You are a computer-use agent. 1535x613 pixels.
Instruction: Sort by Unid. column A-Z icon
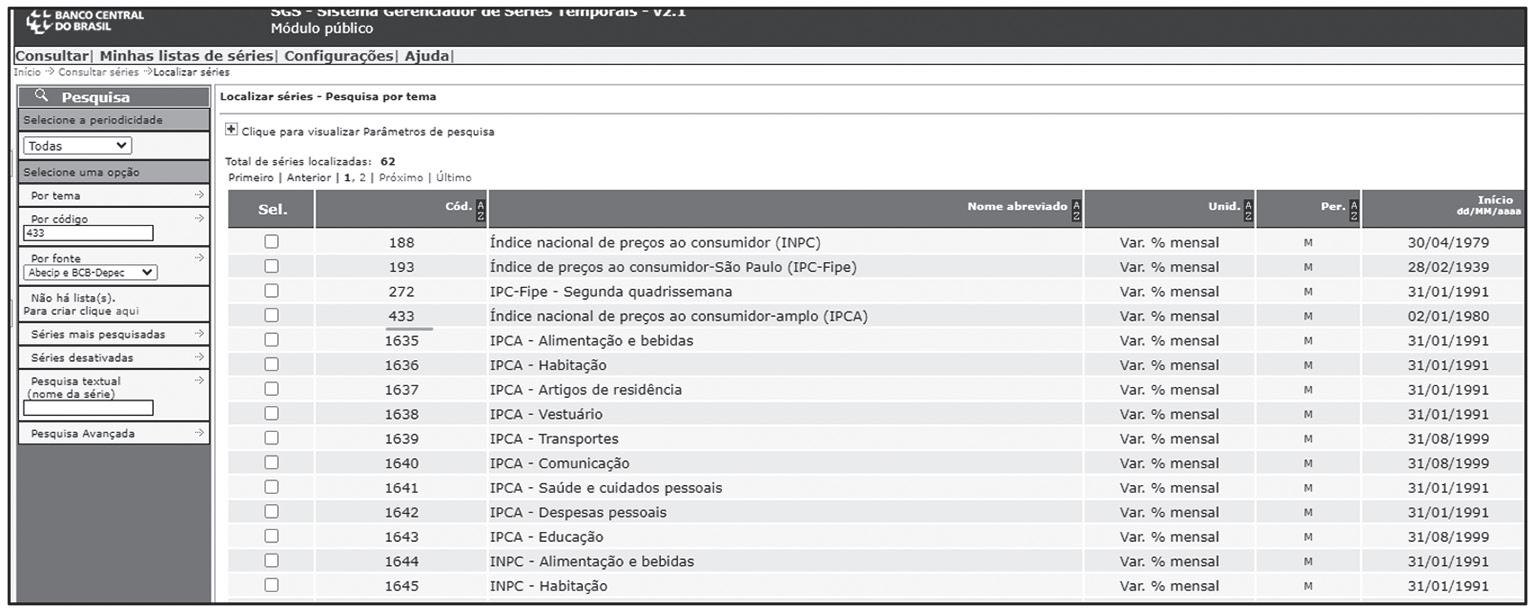point(1249,209)
